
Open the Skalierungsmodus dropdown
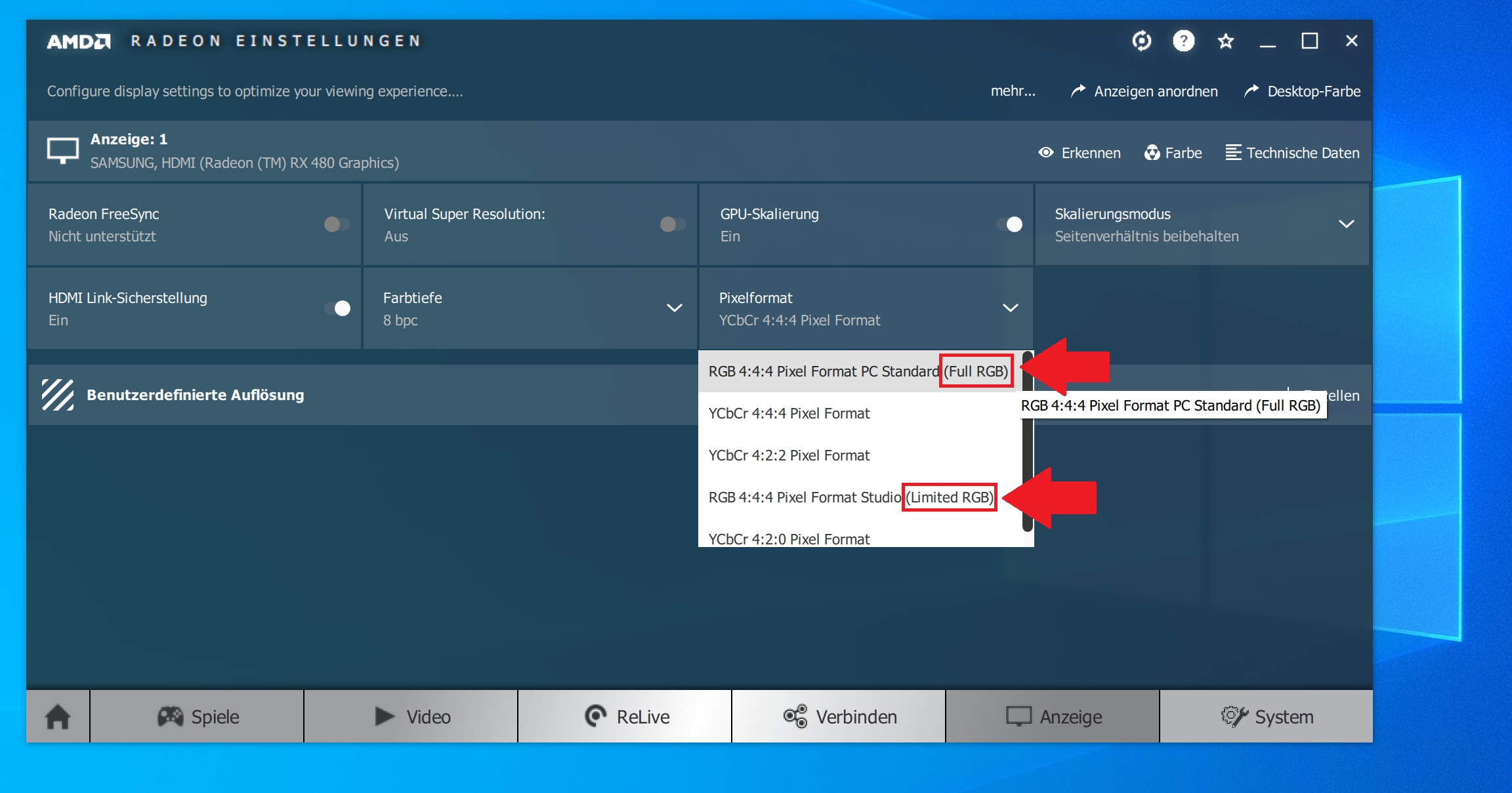coord(1346,224)
